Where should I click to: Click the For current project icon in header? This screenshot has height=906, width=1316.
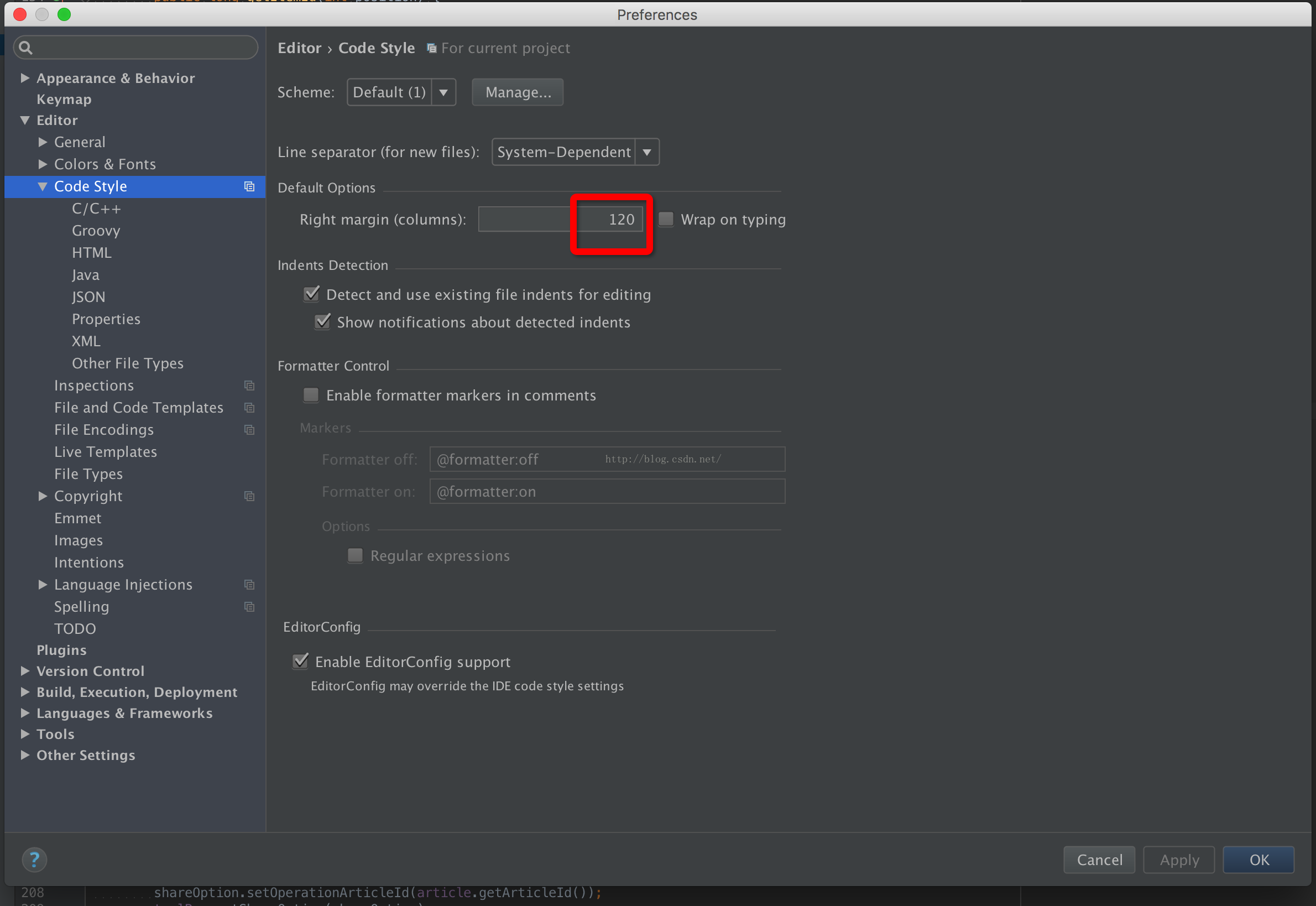tap(431, 48)
